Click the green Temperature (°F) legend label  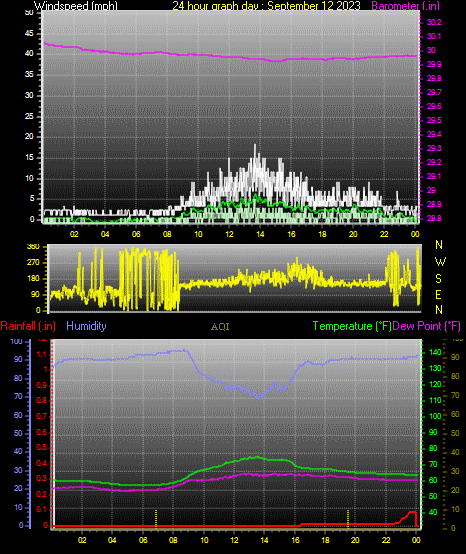[x=352, y=326]
